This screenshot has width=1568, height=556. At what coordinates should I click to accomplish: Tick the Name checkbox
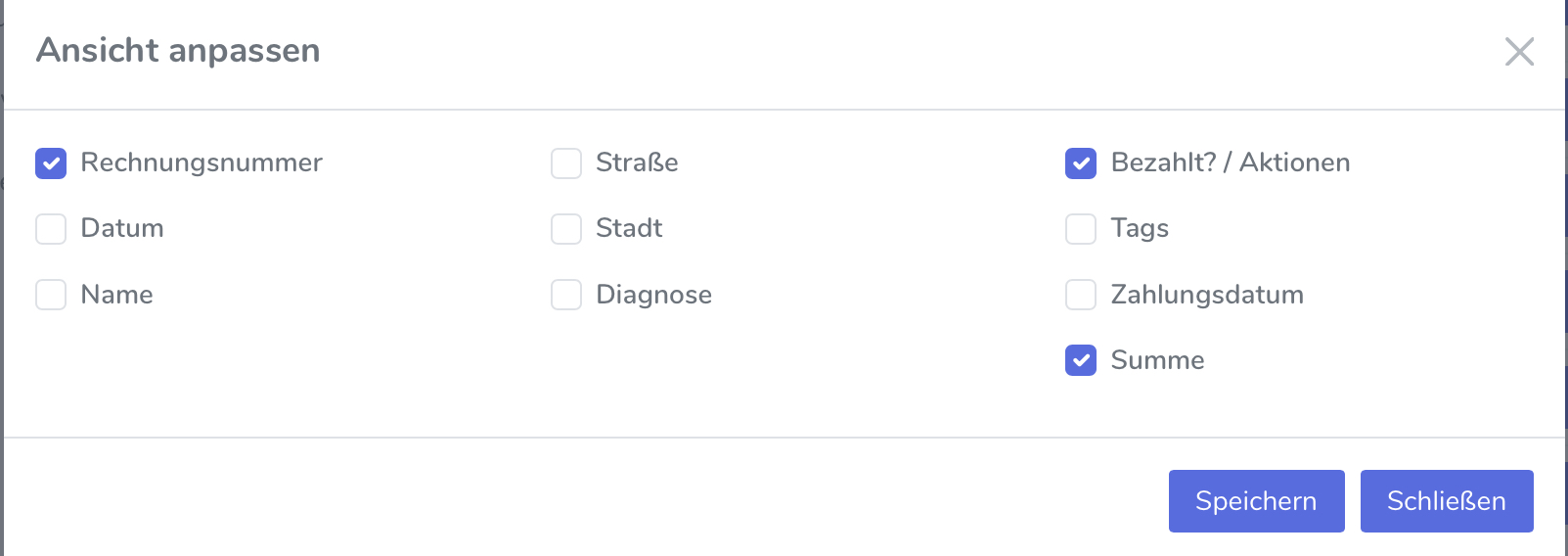[x=51, y=295]
